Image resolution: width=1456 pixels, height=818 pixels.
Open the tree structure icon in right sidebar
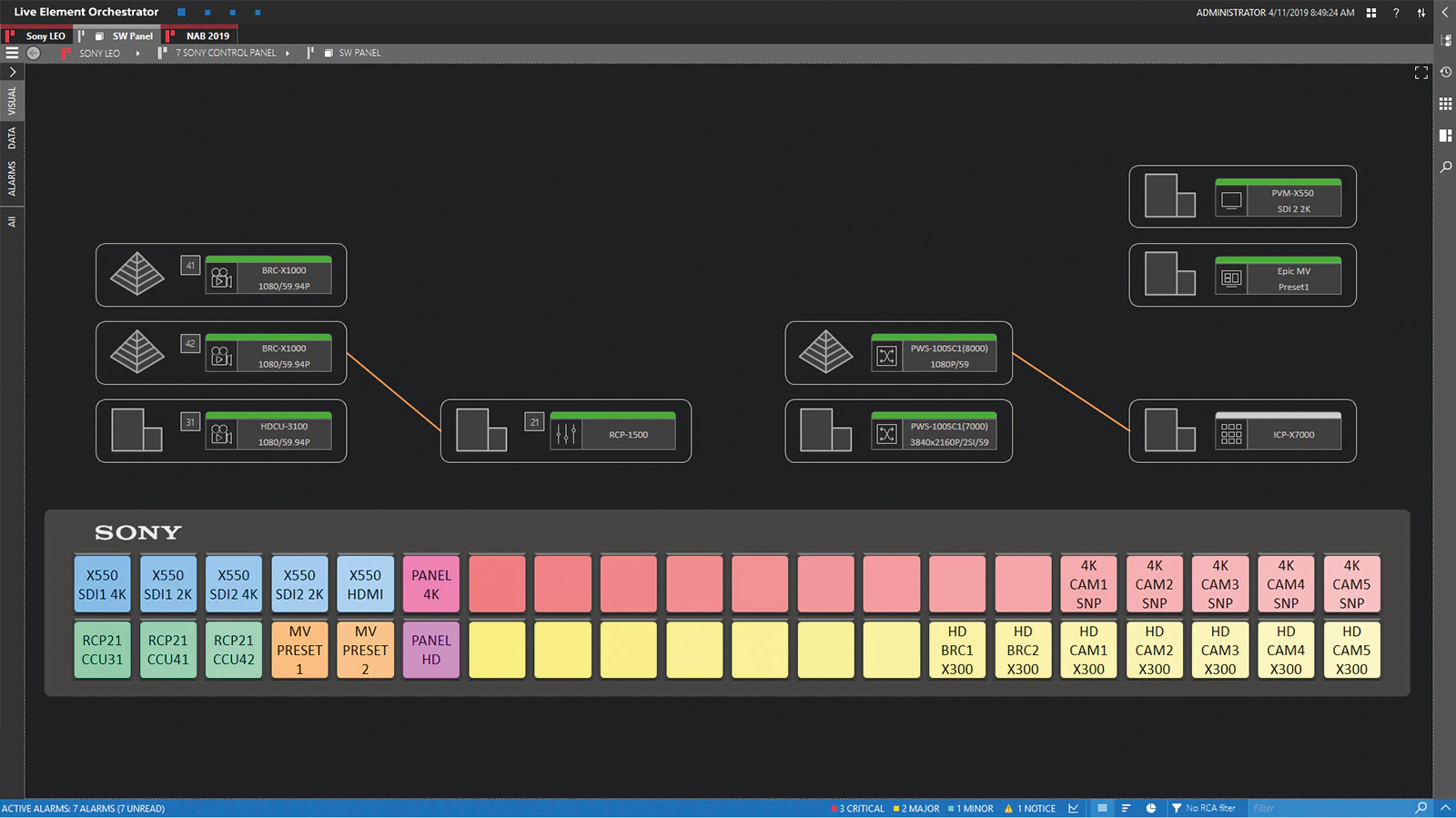pyautogui.click(x=1445, y=41)
